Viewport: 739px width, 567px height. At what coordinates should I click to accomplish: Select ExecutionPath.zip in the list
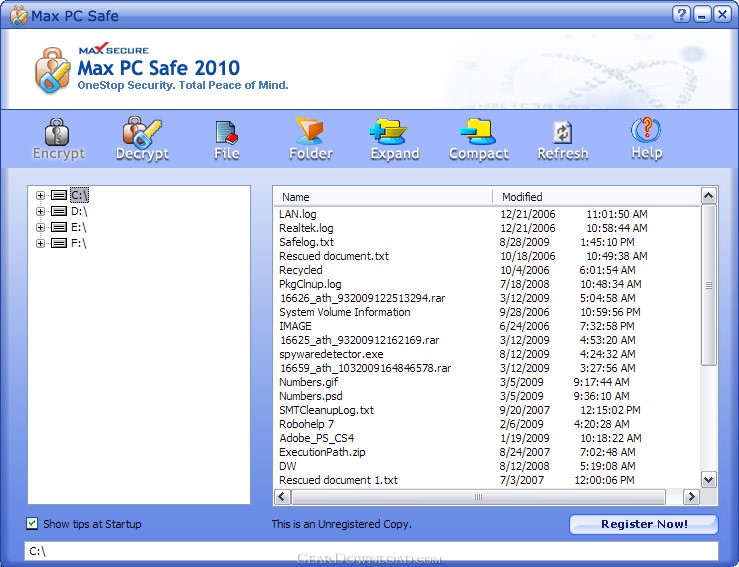click(x=322, y=452)
